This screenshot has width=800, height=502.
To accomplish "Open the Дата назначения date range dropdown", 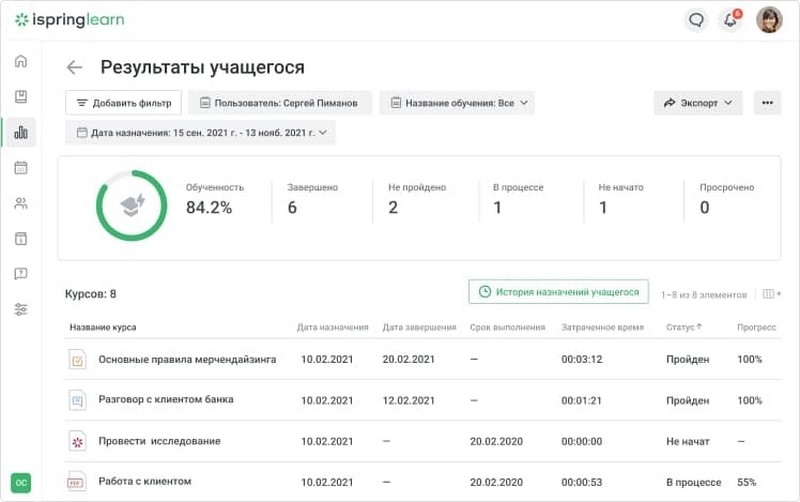I will tap(201, 133).
